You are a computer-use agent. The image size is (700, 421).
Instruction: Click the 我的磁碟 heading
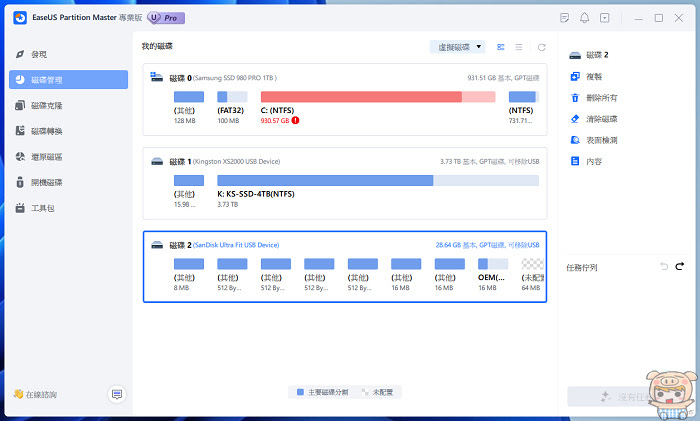coord(157,46)
